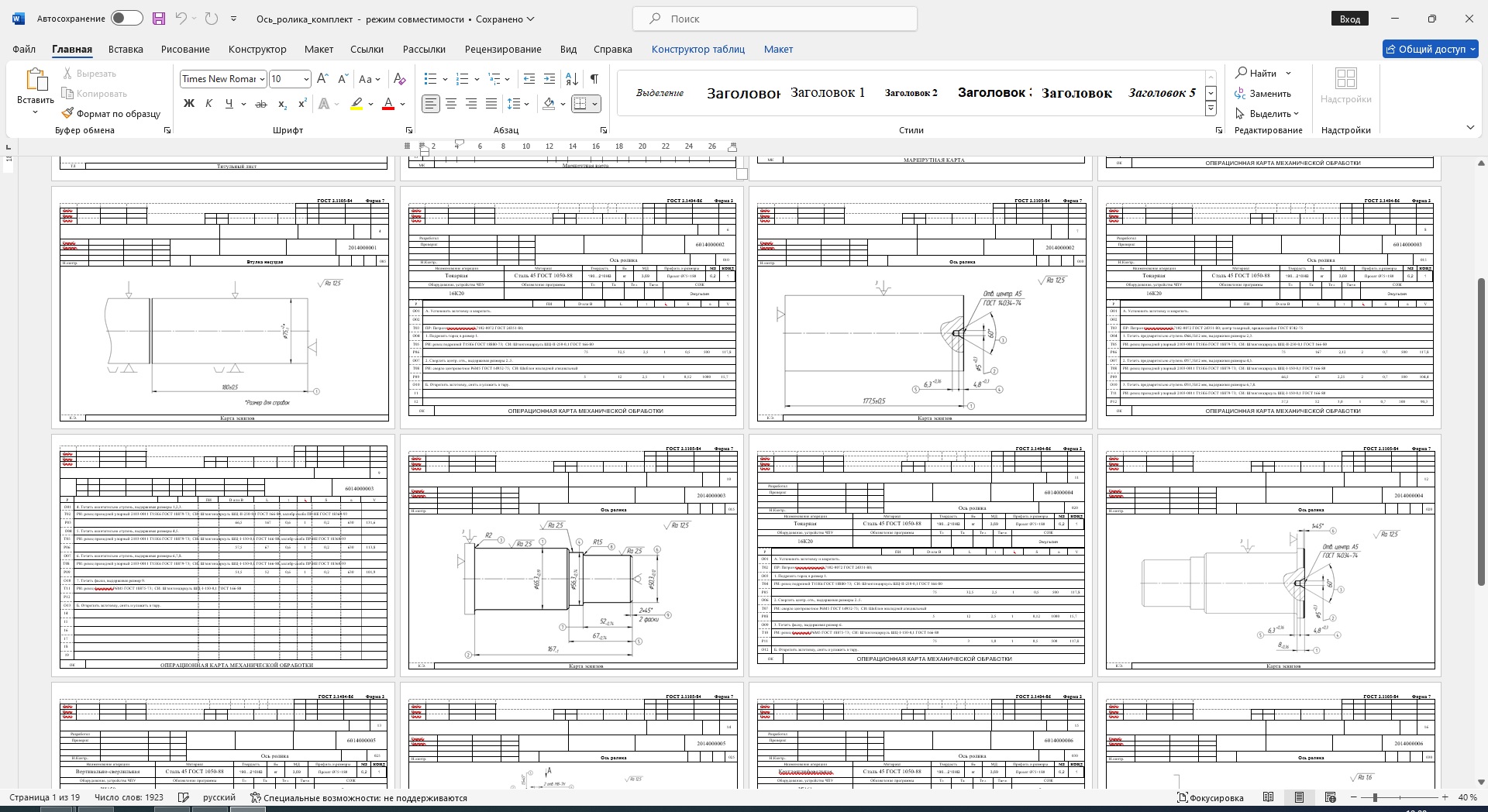The width and height of the screenshot is (1488, 812).
Task: Center the paragraph text
Action: (451, 104)
